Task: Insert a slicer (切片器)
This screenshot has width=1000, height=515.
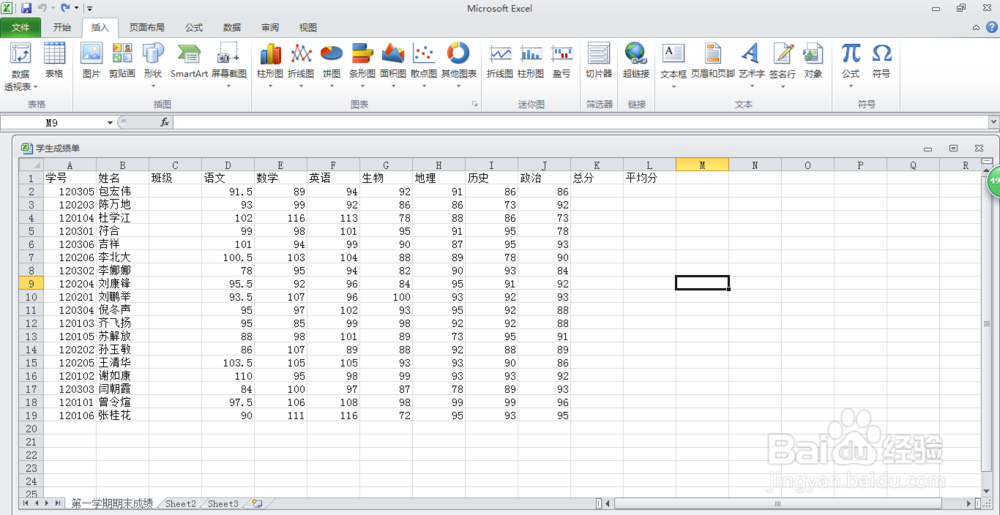Action: (599, 61)
